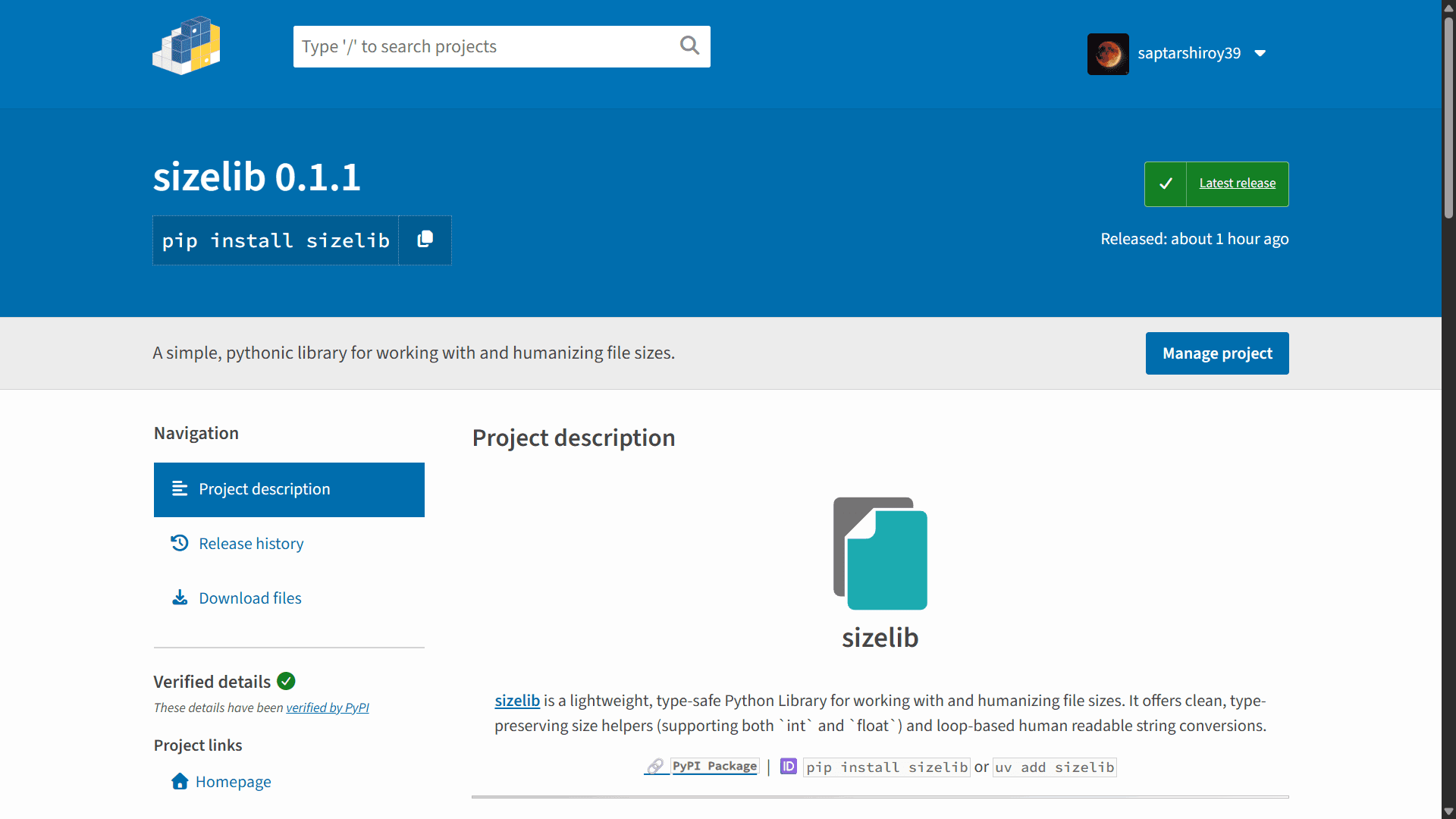Click the inline 'pip install sizelib' code snippet
This screenshot has width=1456, height=819.
(886, 767)
